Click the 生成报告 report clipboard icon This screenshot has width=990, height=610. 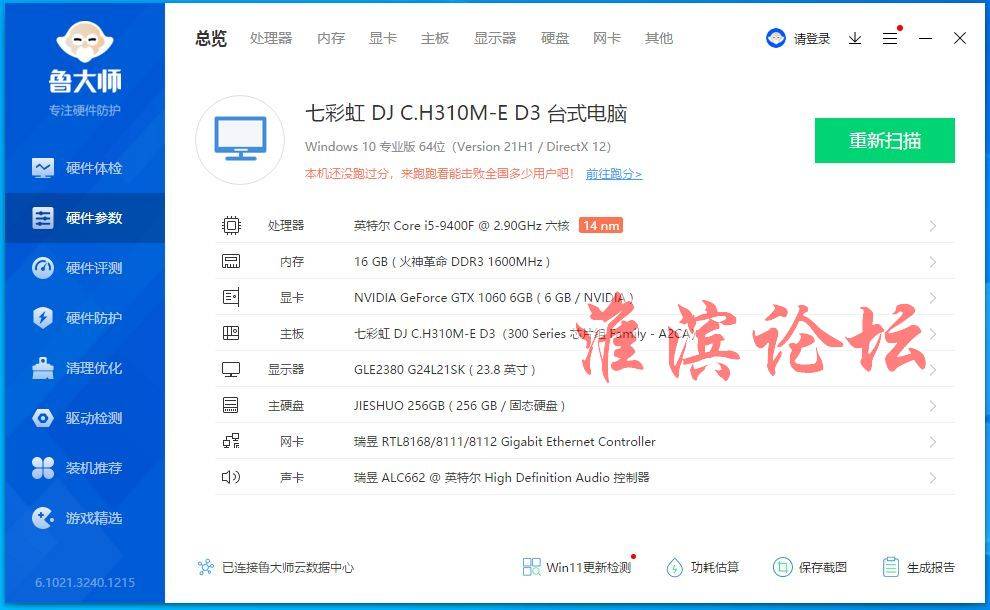891,567
